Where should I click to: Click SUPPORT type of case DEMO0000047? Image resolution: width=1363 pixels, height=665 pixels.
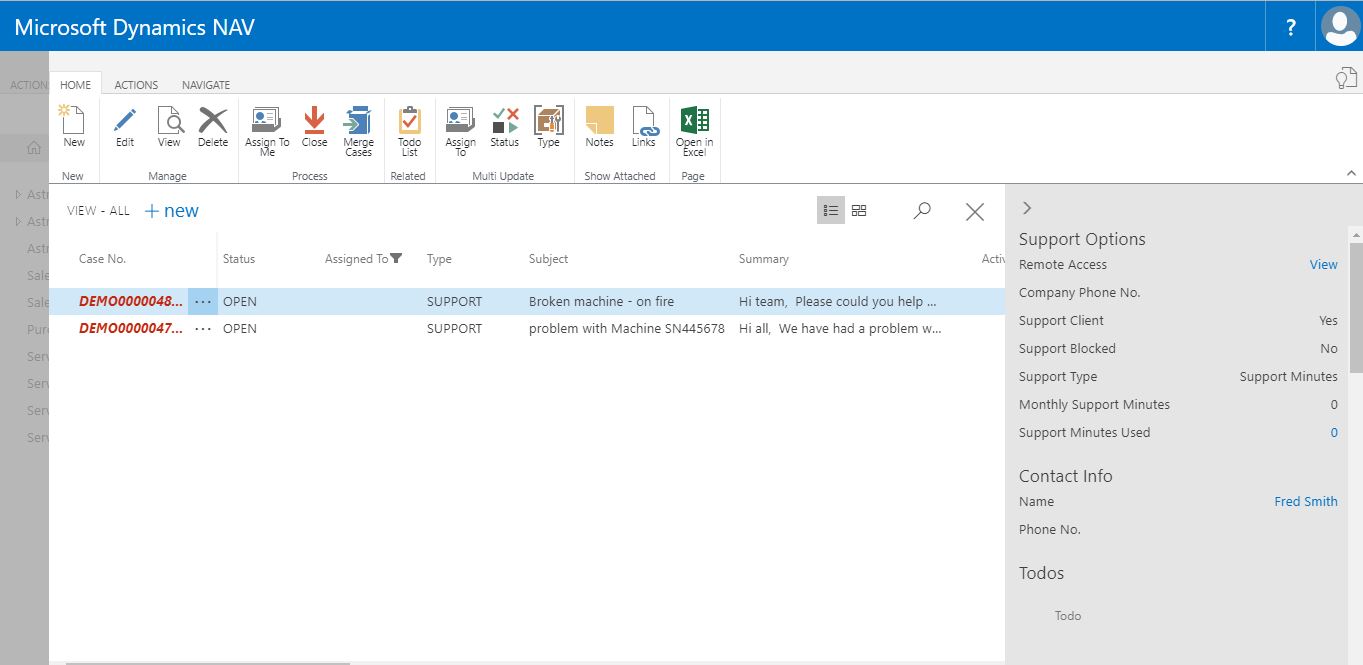tap(454, 328)
